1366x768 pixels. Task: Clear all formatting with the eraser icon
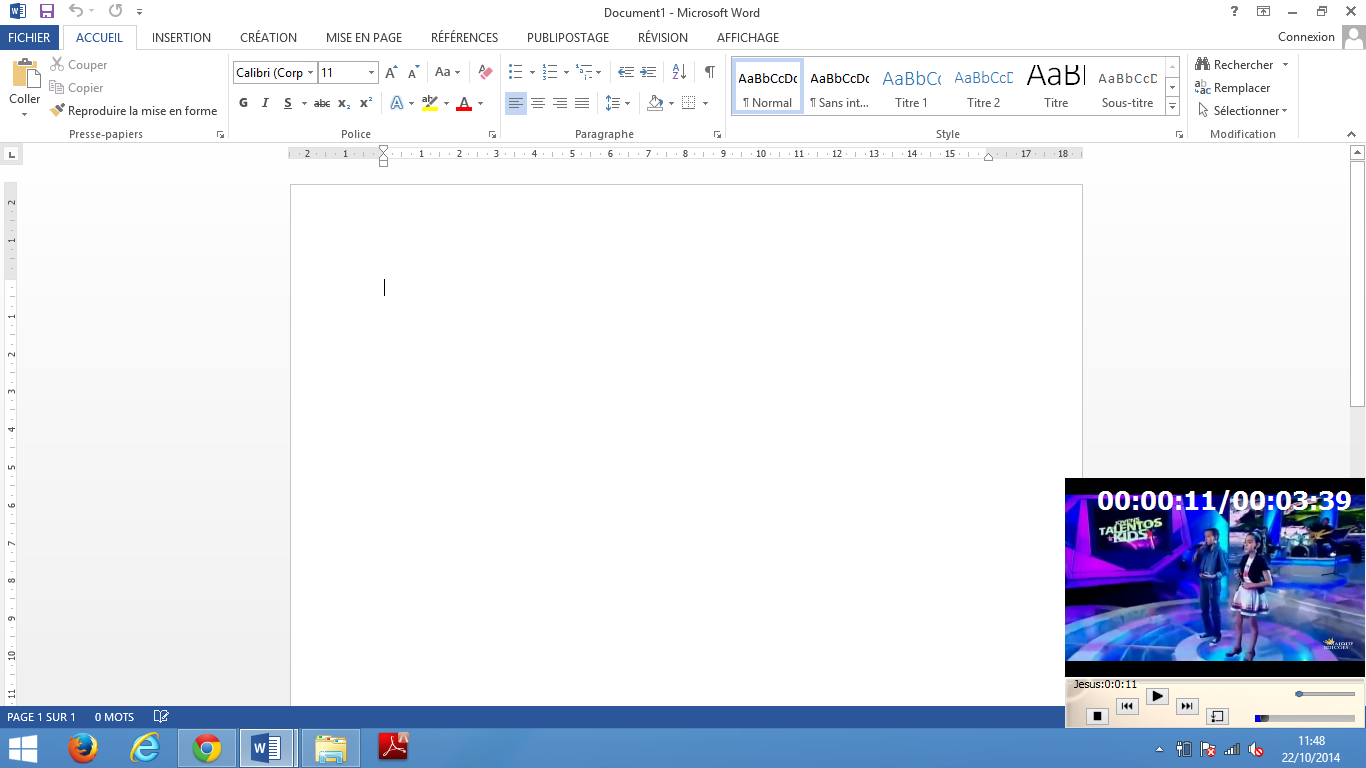(486, 73)
